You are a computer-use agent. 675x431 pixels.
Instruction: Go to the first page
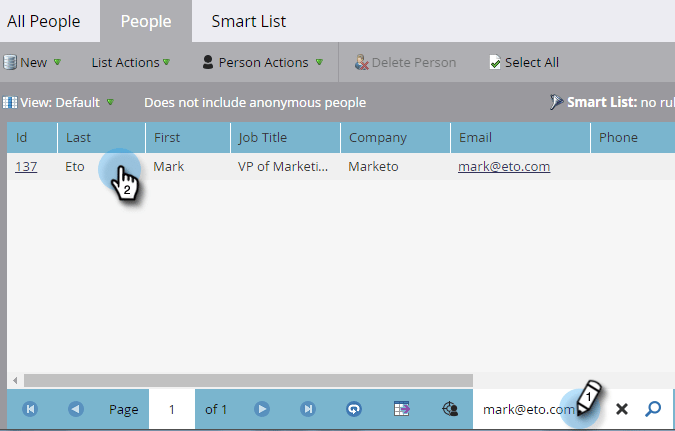[x=30, y=409]
